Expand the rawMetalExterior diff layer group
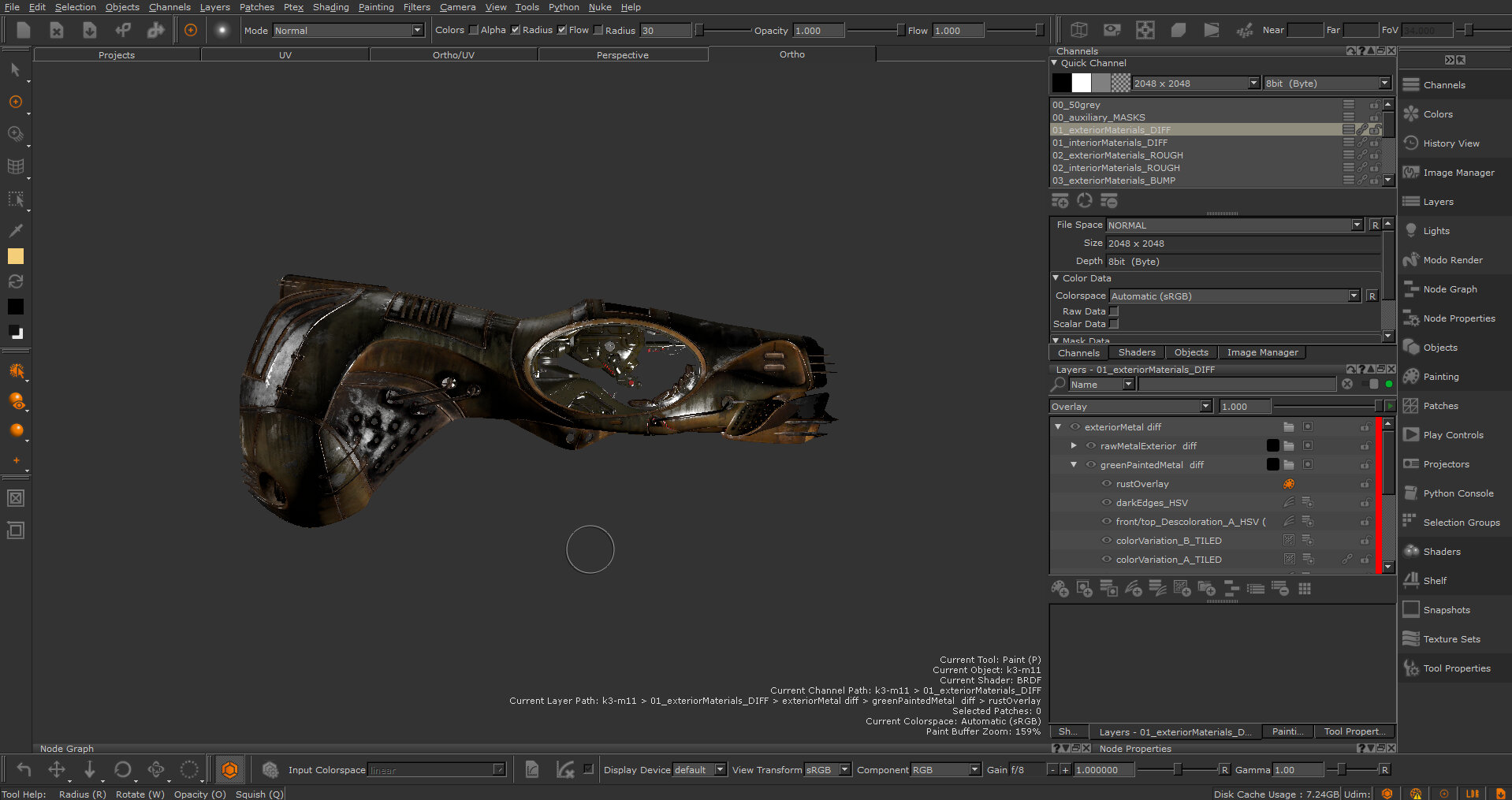 [x=1074, y=446]
